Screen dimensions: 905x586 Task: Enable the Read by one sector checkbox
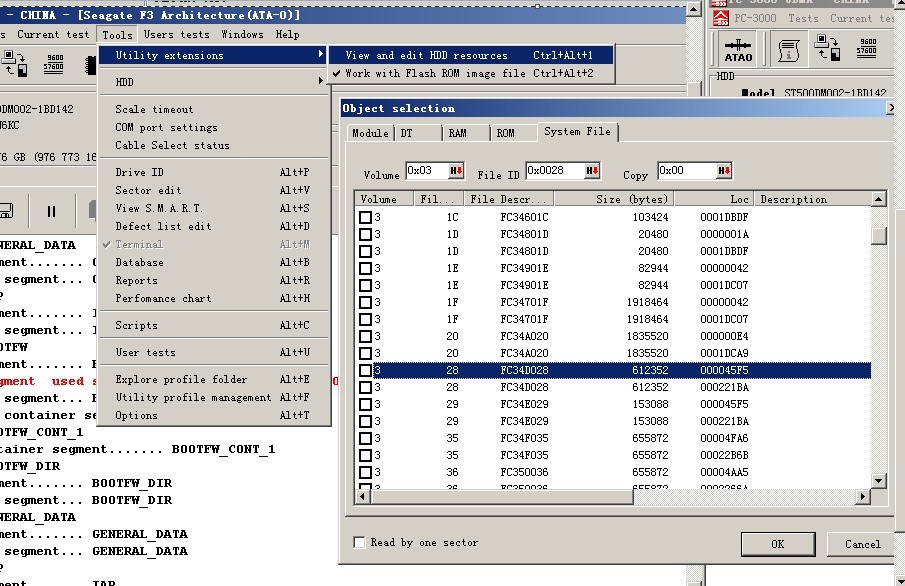[x=359, y=543]
